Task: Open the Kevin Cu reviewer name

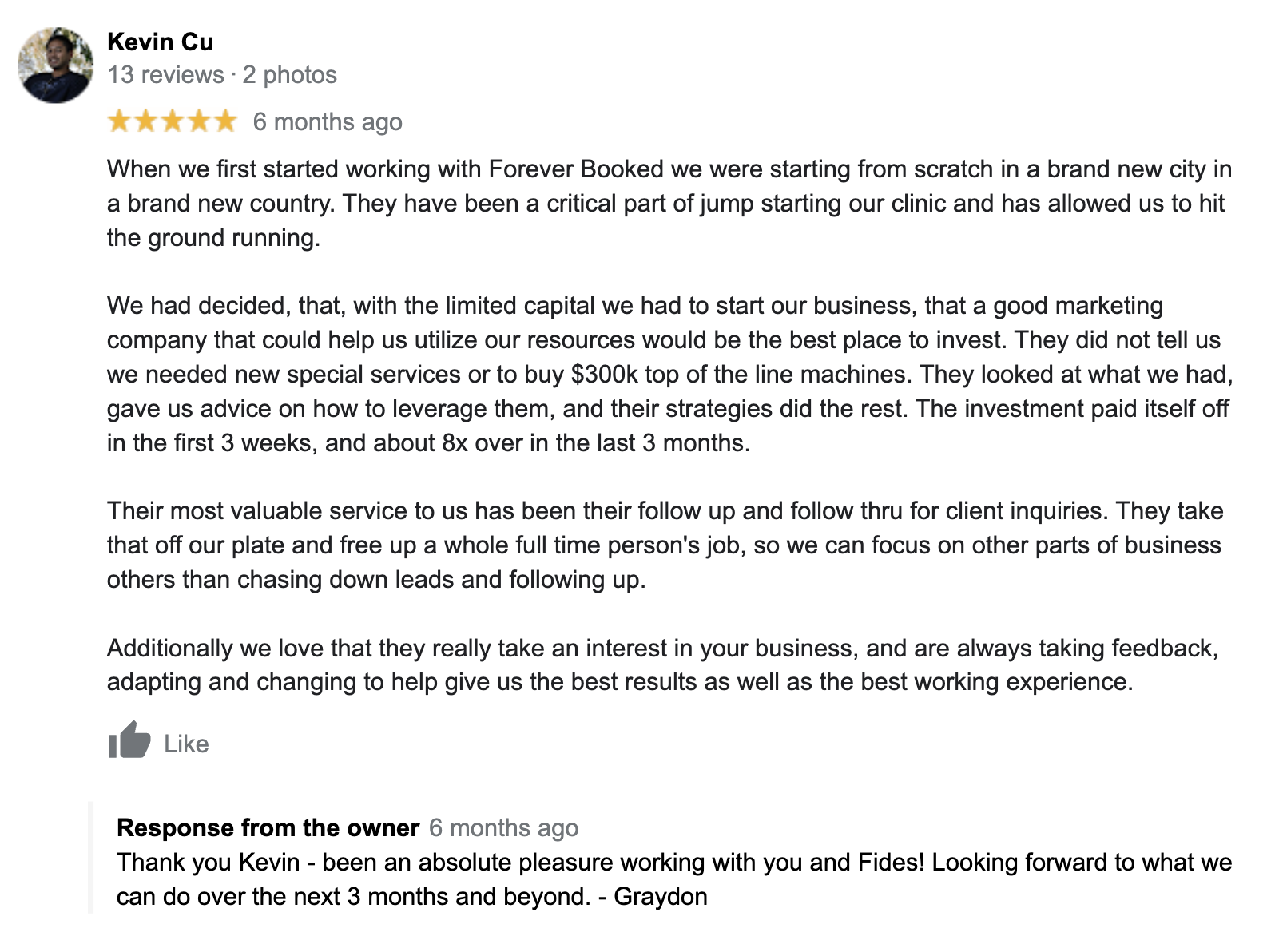Action: [x=160, y=42]
